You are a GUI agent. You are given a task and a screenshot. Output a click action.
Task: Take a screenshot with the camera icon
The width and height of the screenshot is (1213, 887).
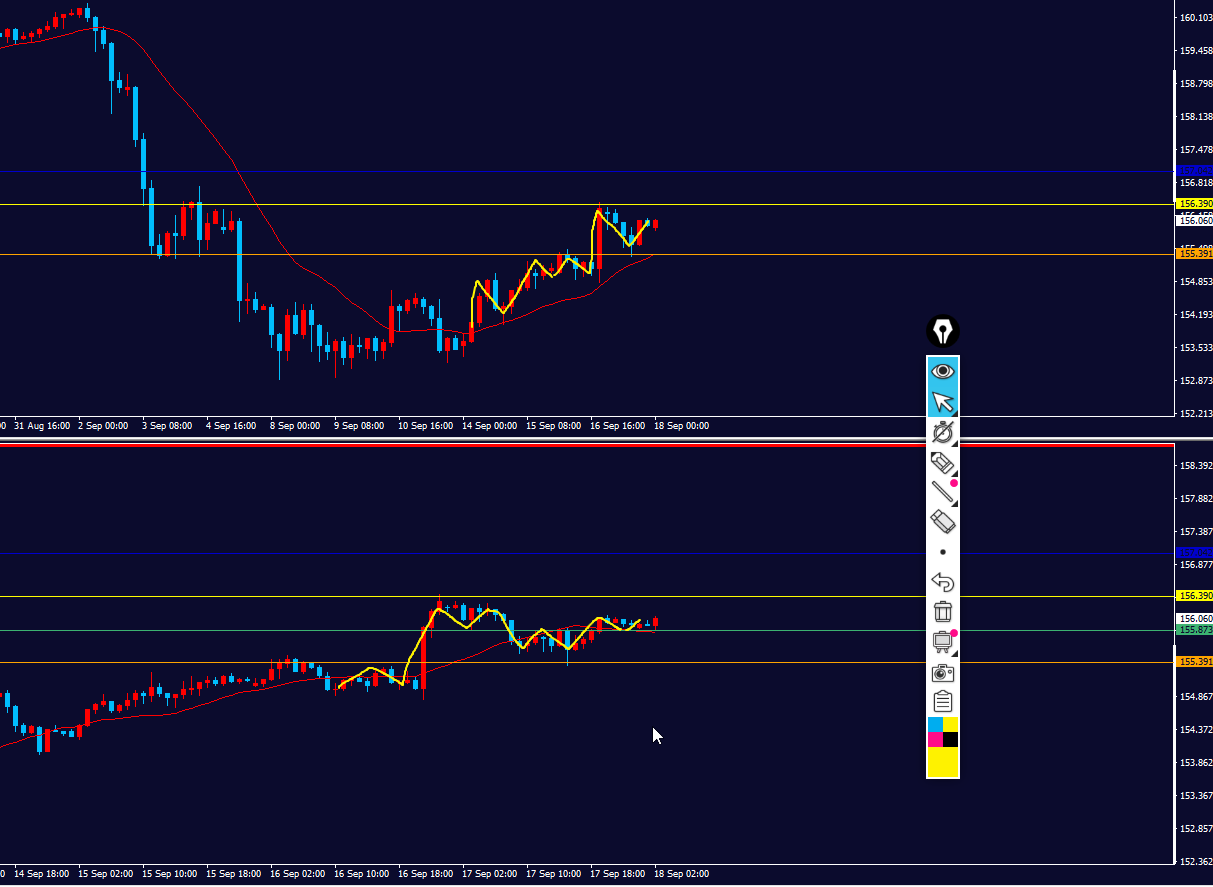(943, 672)
